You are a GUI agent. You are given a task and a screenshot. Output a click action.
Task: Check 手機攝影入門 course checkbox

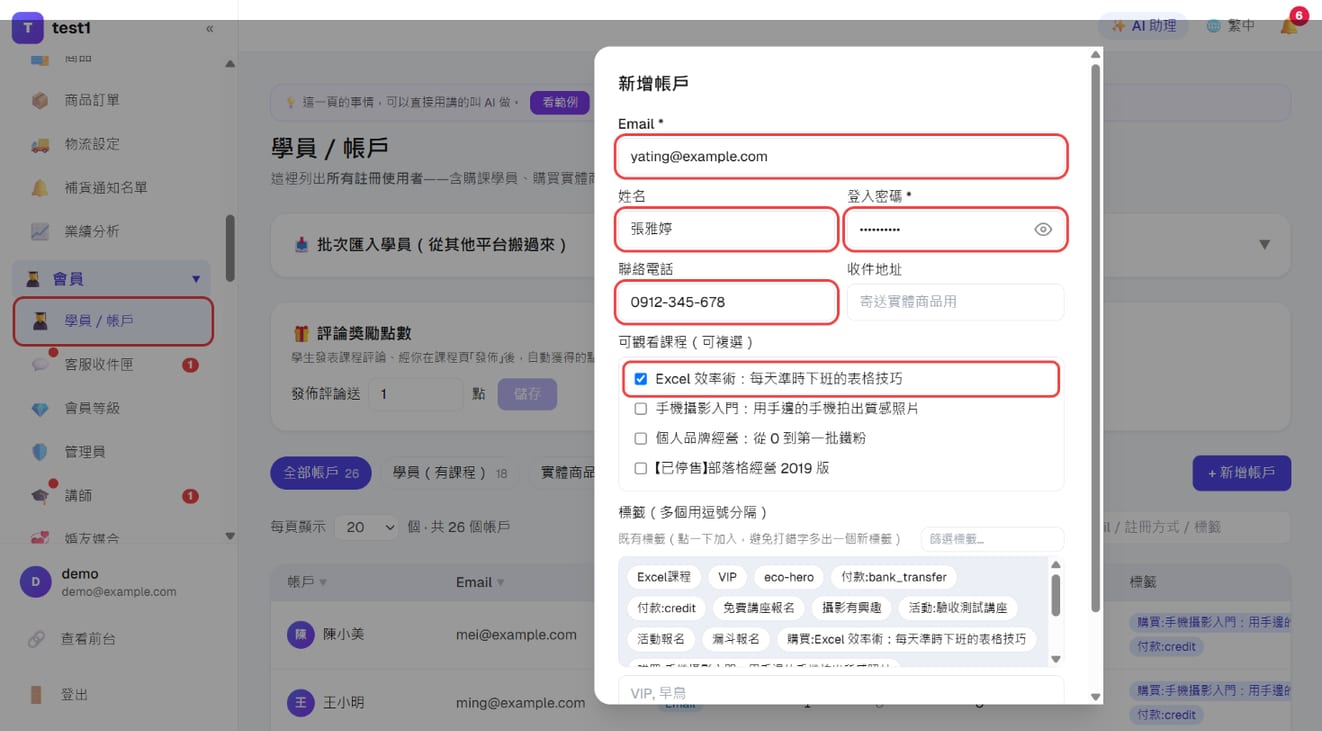pyautogui.click(x=641, y=409)
